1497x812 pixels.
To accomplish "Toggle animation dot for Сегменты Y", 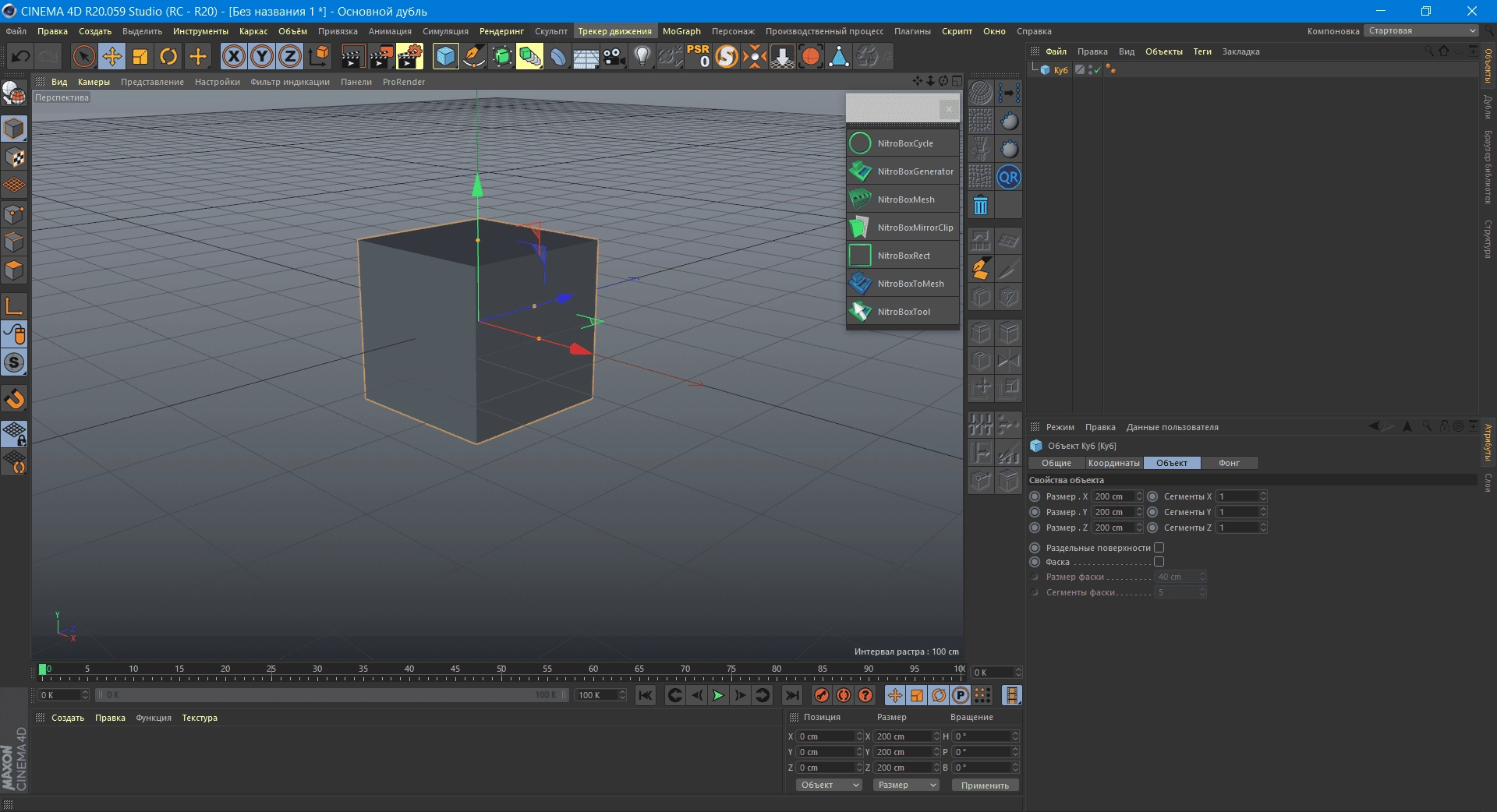I will coord(1152,512).
